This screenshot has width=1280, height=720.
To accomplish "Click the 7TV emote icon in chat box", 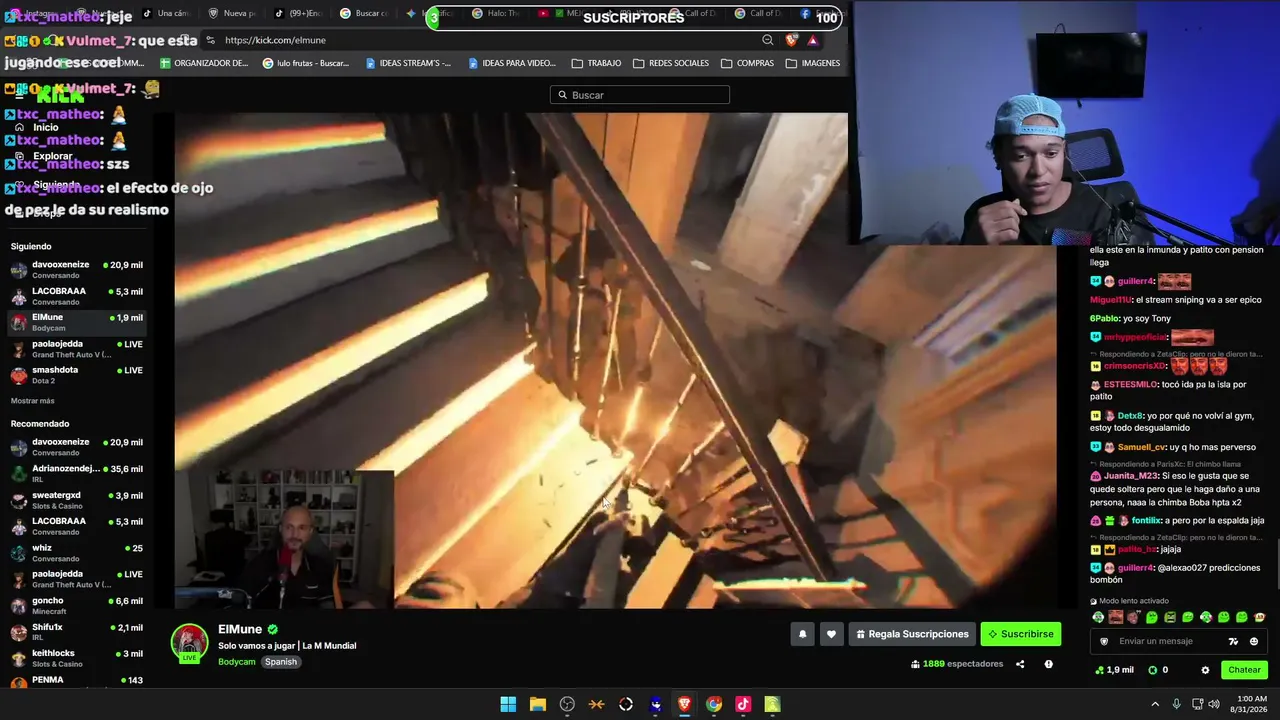I will pyautogui.click(x=1233, y=641).
